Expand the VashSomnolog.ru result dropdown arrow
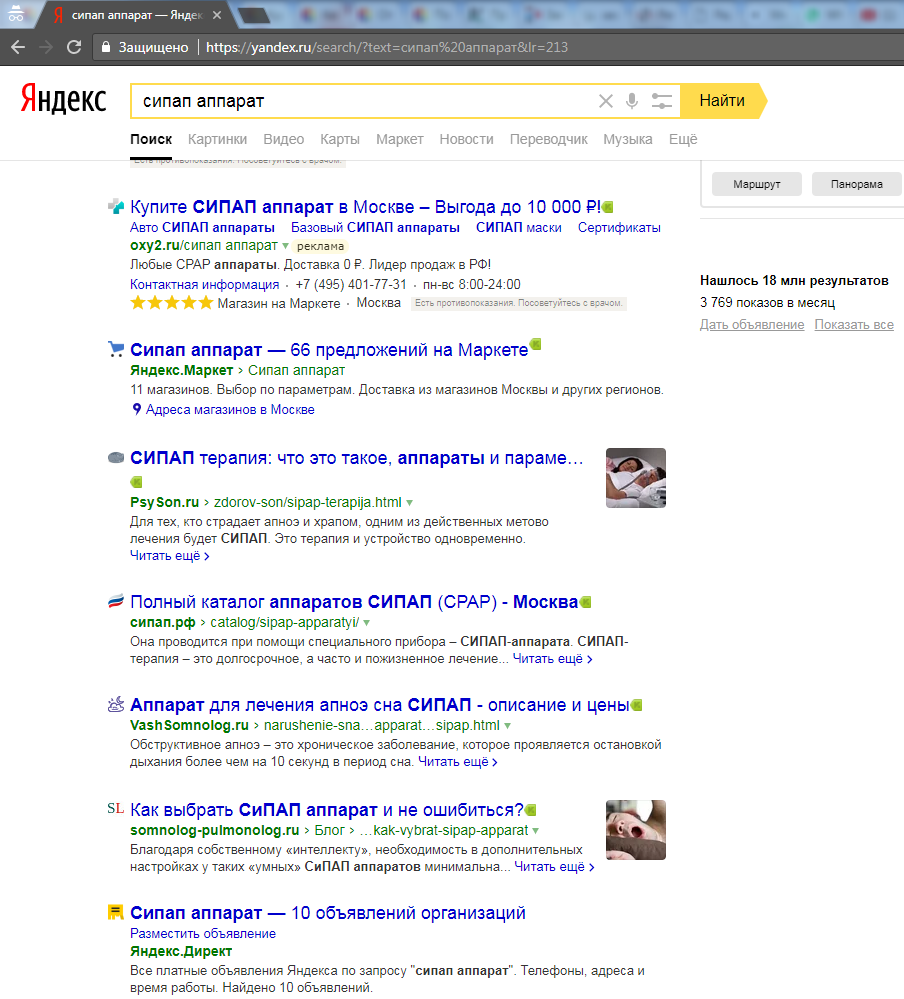This screenshot has width=904, height=999. point(507,726)
